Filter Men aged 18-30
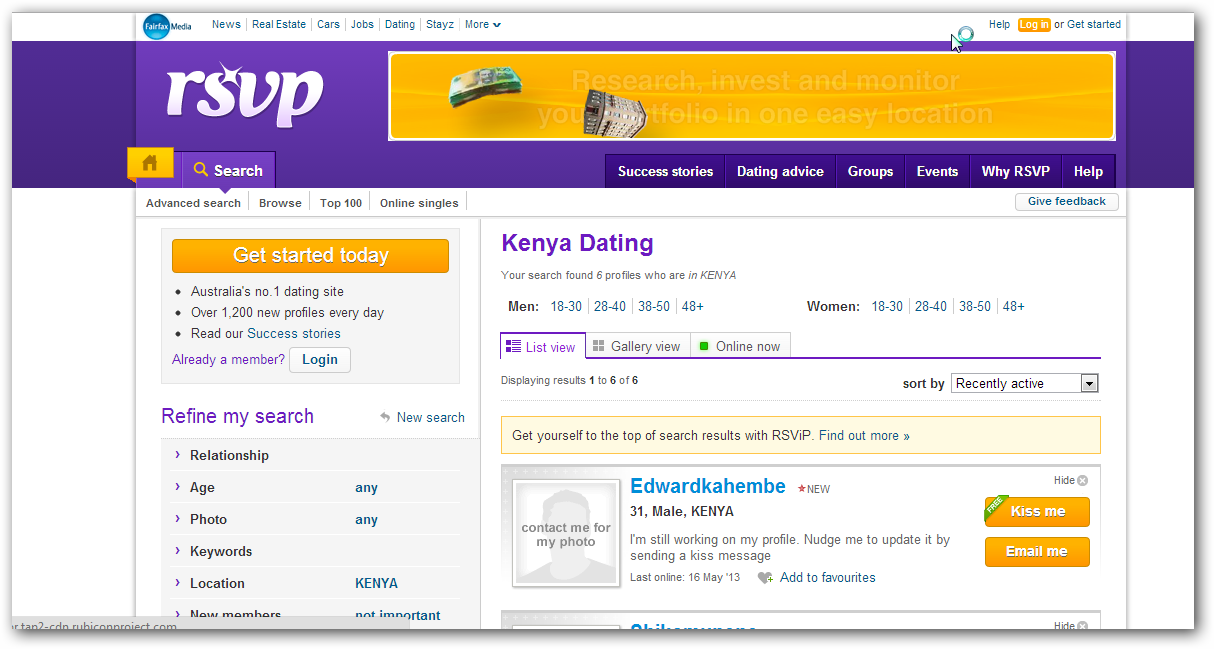The width and height of the screenshot is (1214, 649). [x=566, y=307]
